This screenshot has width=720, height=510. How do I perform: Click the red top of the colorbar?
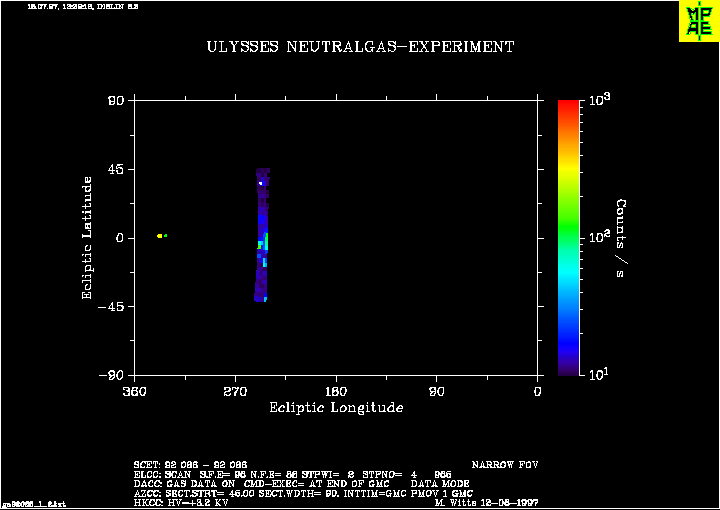point(568,106)
